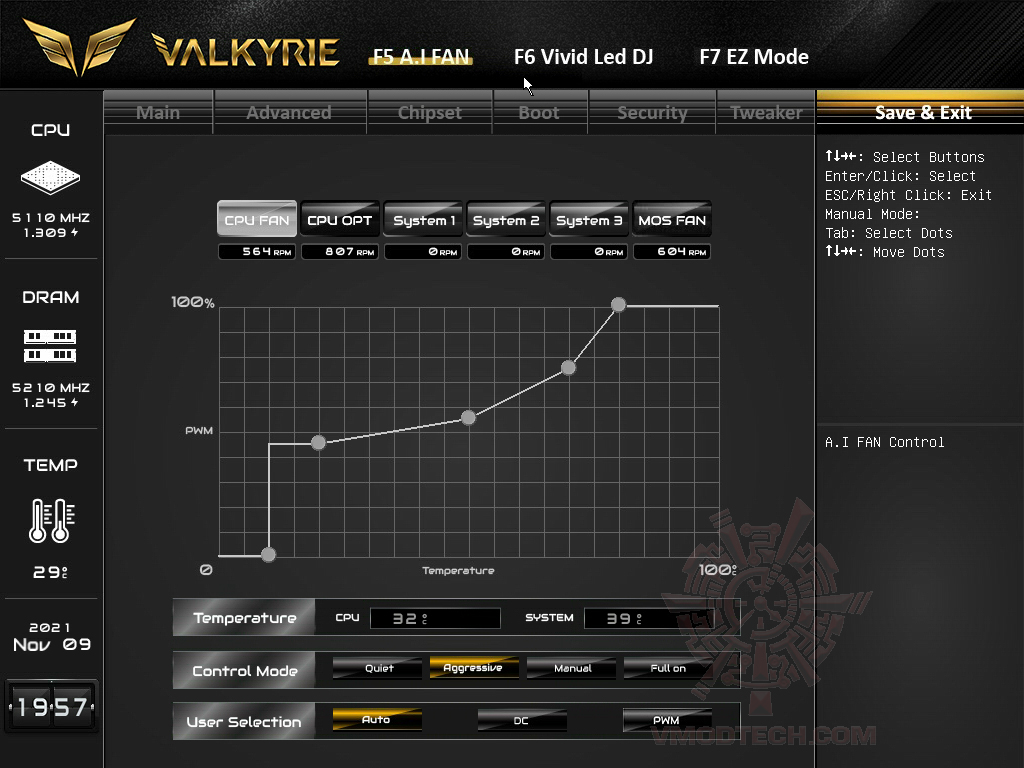Click the 5210 MHZ DRAM frequency
Image resolution: width=1024 pixels, height=768 pixels.
coord(51,387)
